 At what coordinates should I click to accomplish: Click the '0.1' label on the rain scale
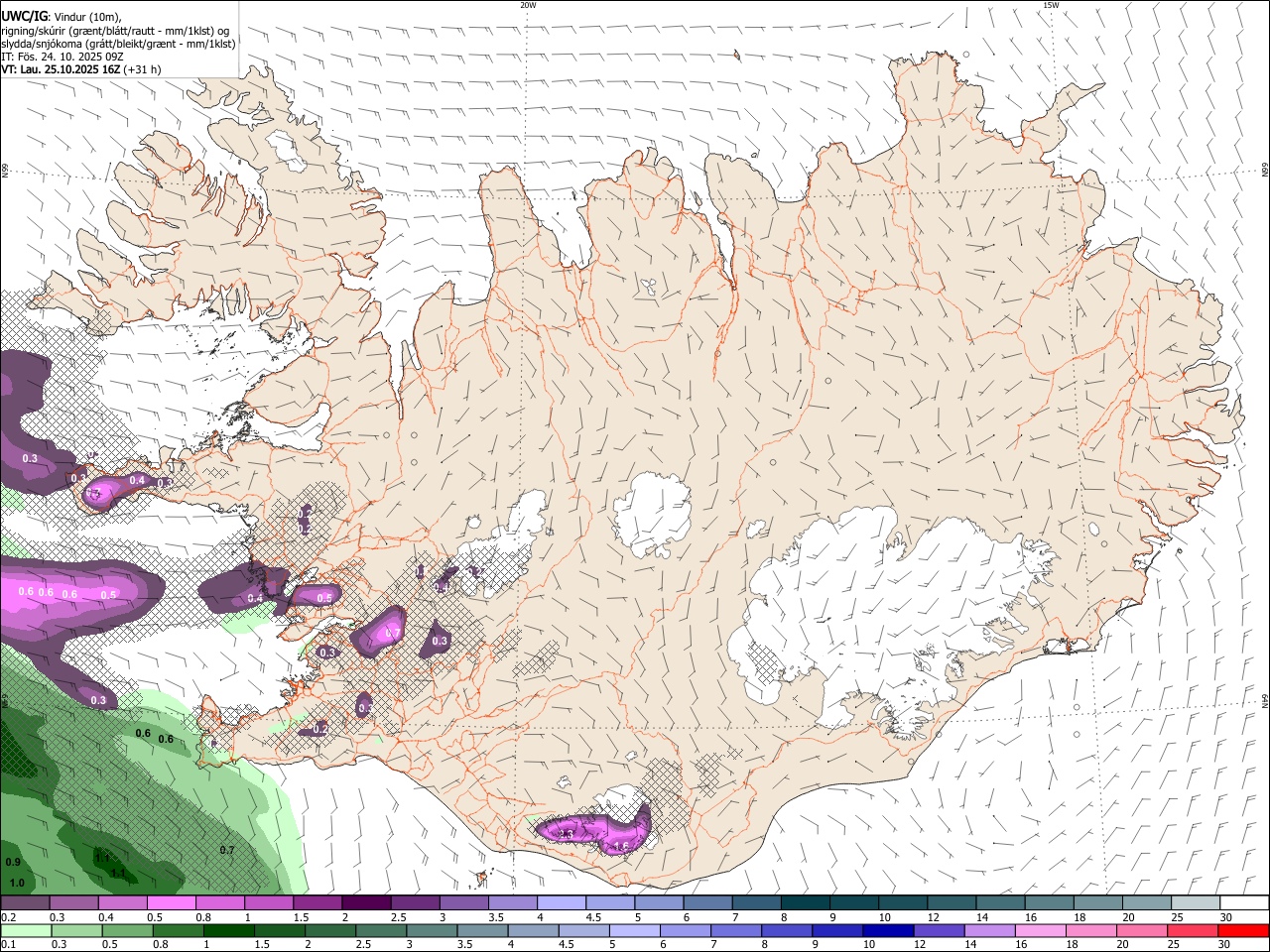point(8,944)
